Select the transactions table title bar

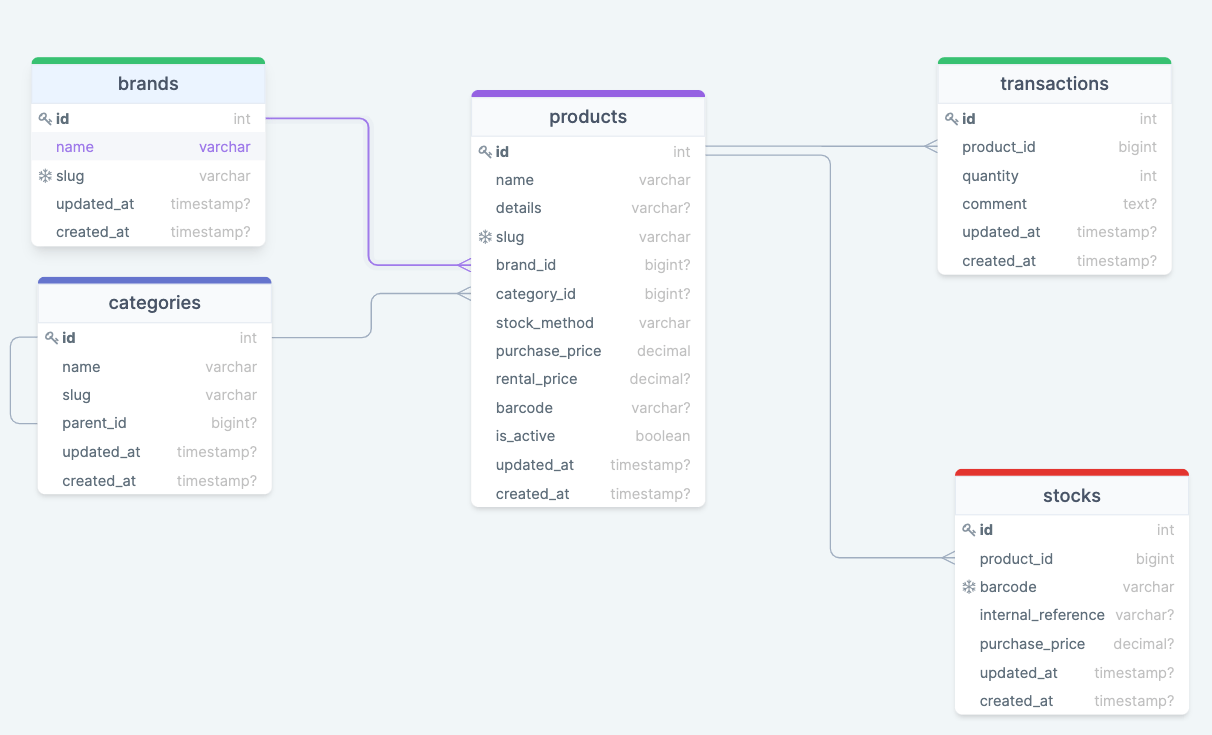[x=1054, y=84]
